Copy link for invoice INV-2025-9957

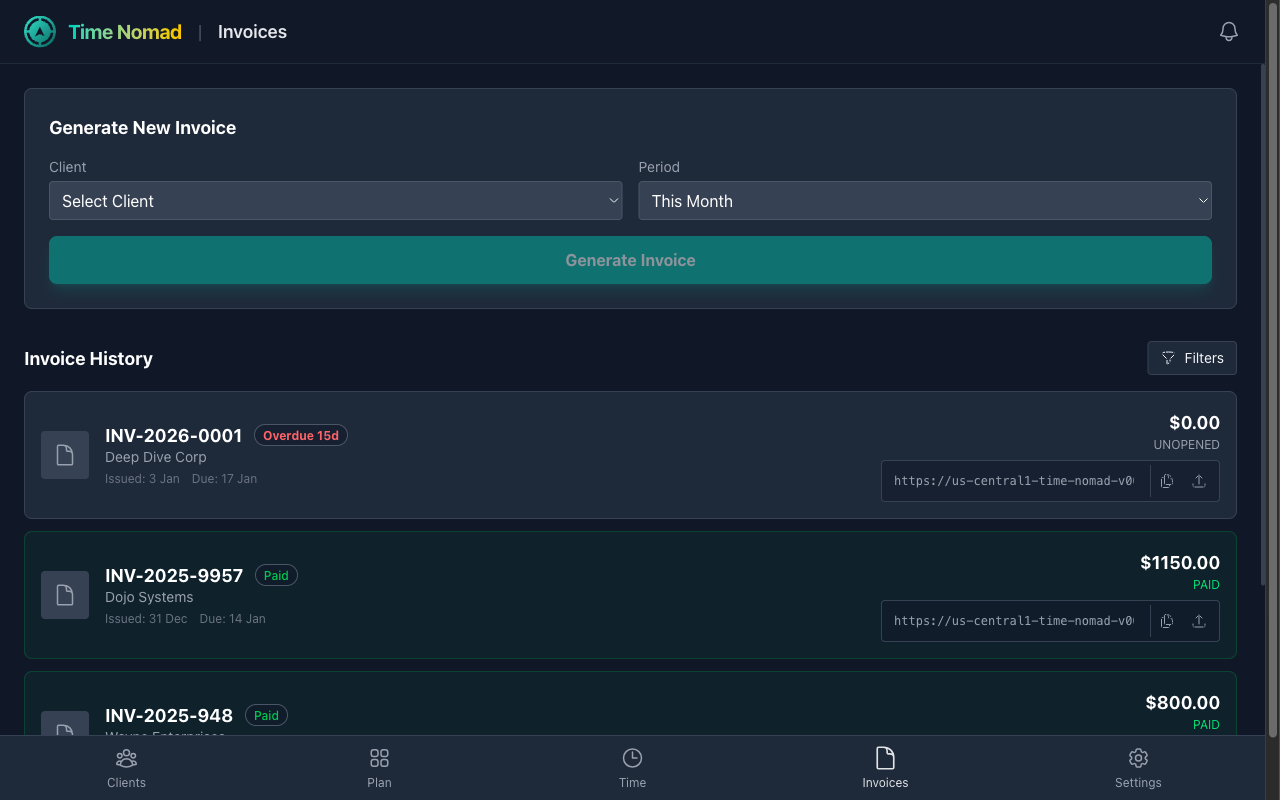coord(1167,621)
